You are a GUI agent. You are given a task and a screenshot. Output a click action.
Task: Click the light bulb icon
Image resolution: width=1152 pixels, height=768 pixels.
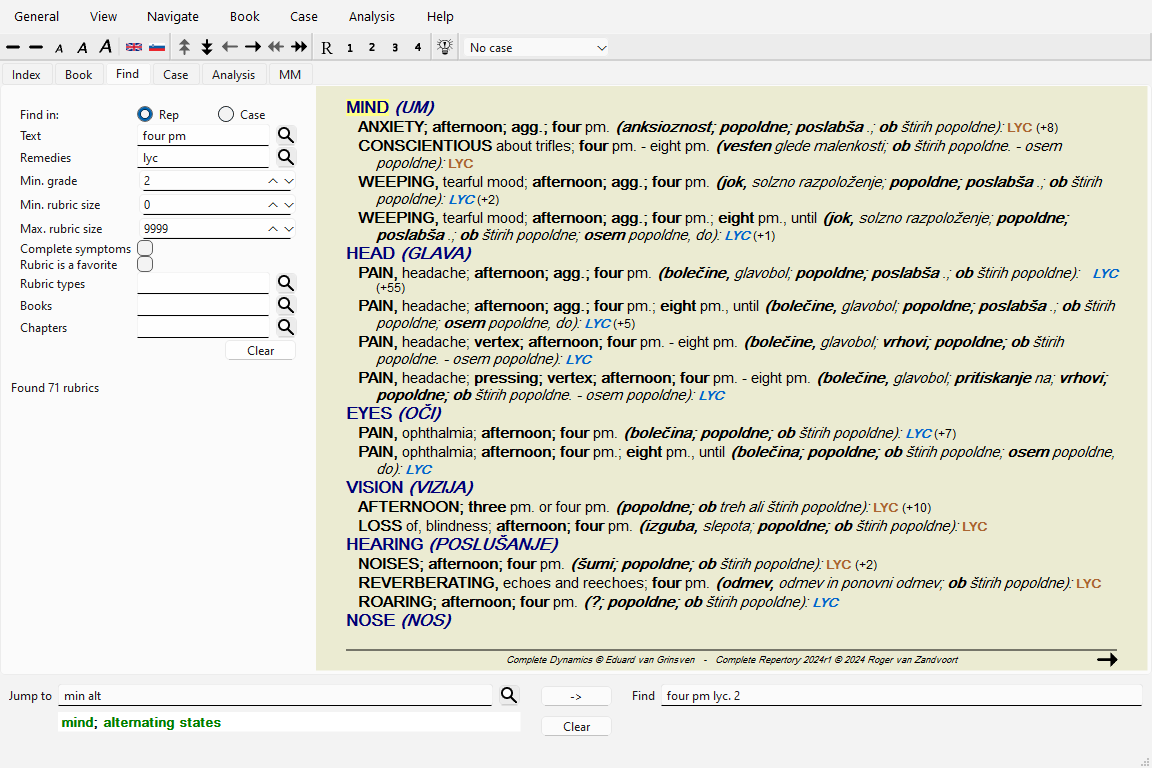click(x=444, y=47)
